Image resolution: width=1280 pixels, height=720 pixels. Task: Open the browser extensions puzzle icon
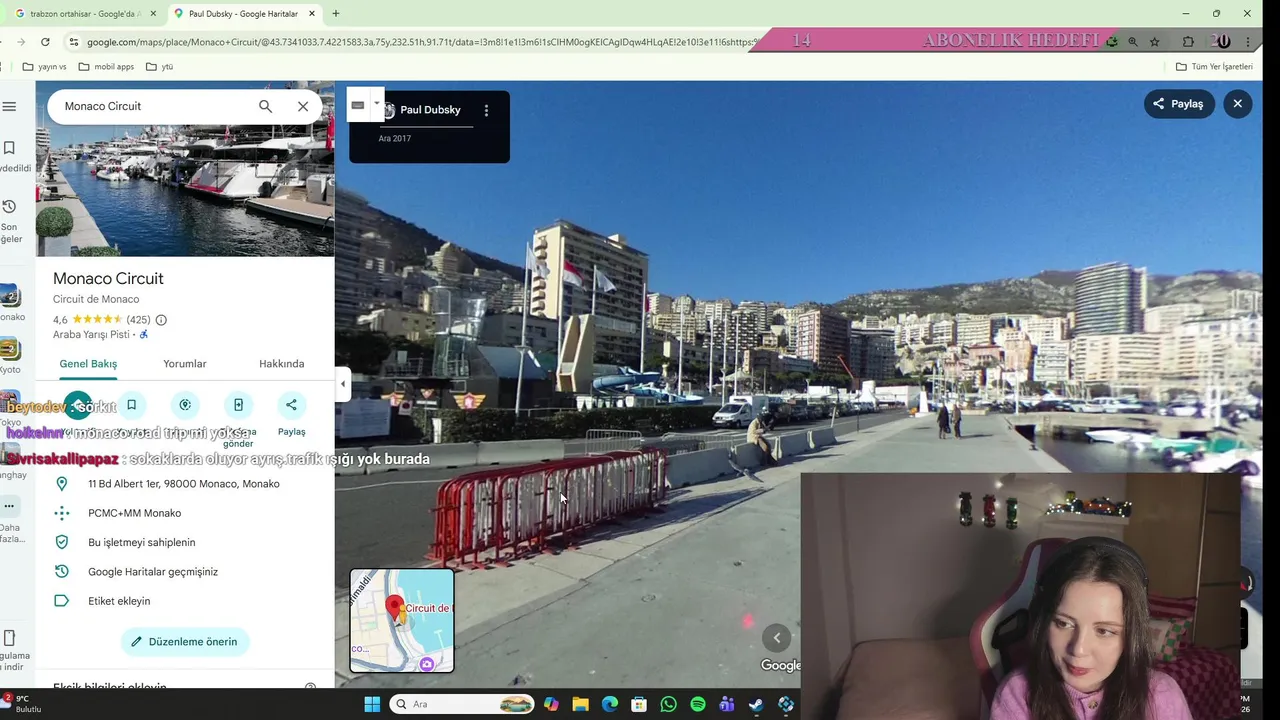1188,42
